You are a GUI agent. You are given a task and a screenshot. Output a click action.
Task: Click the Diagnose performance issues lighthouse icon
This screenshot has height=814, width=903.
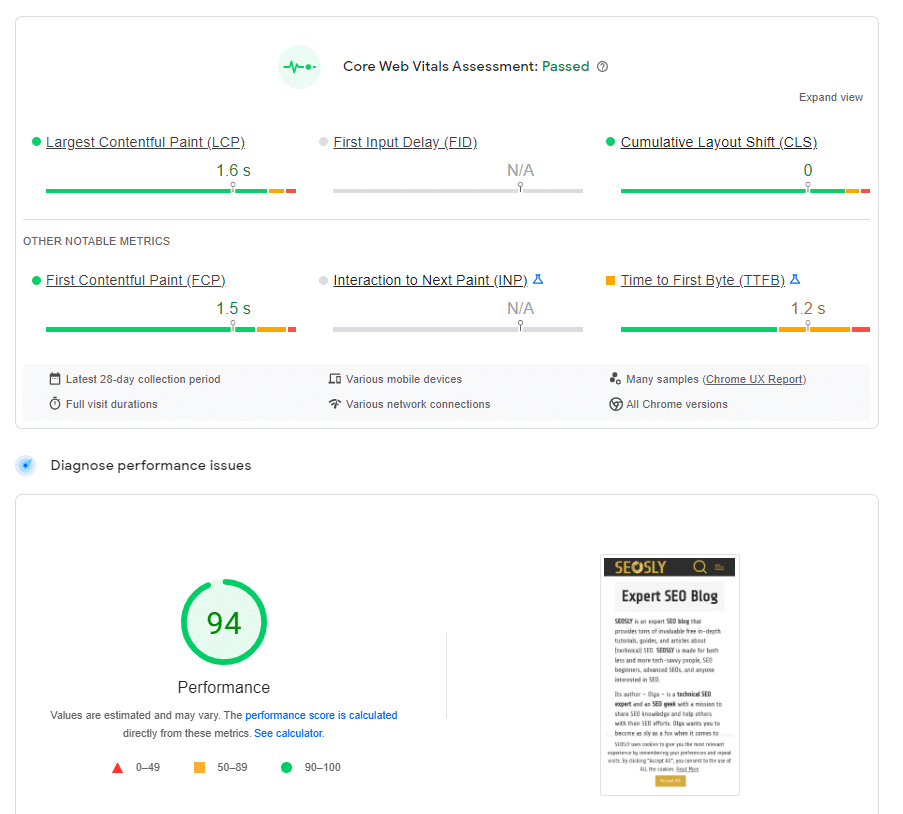click(x=25, y=465)
